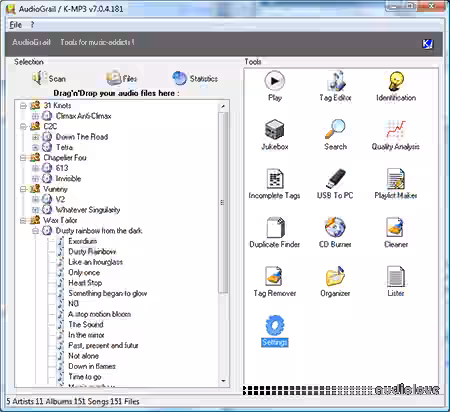This screenshot has height=412, width=450.
Task: Click the AudioGrail title bar app icon
Action: coord(11,9)
